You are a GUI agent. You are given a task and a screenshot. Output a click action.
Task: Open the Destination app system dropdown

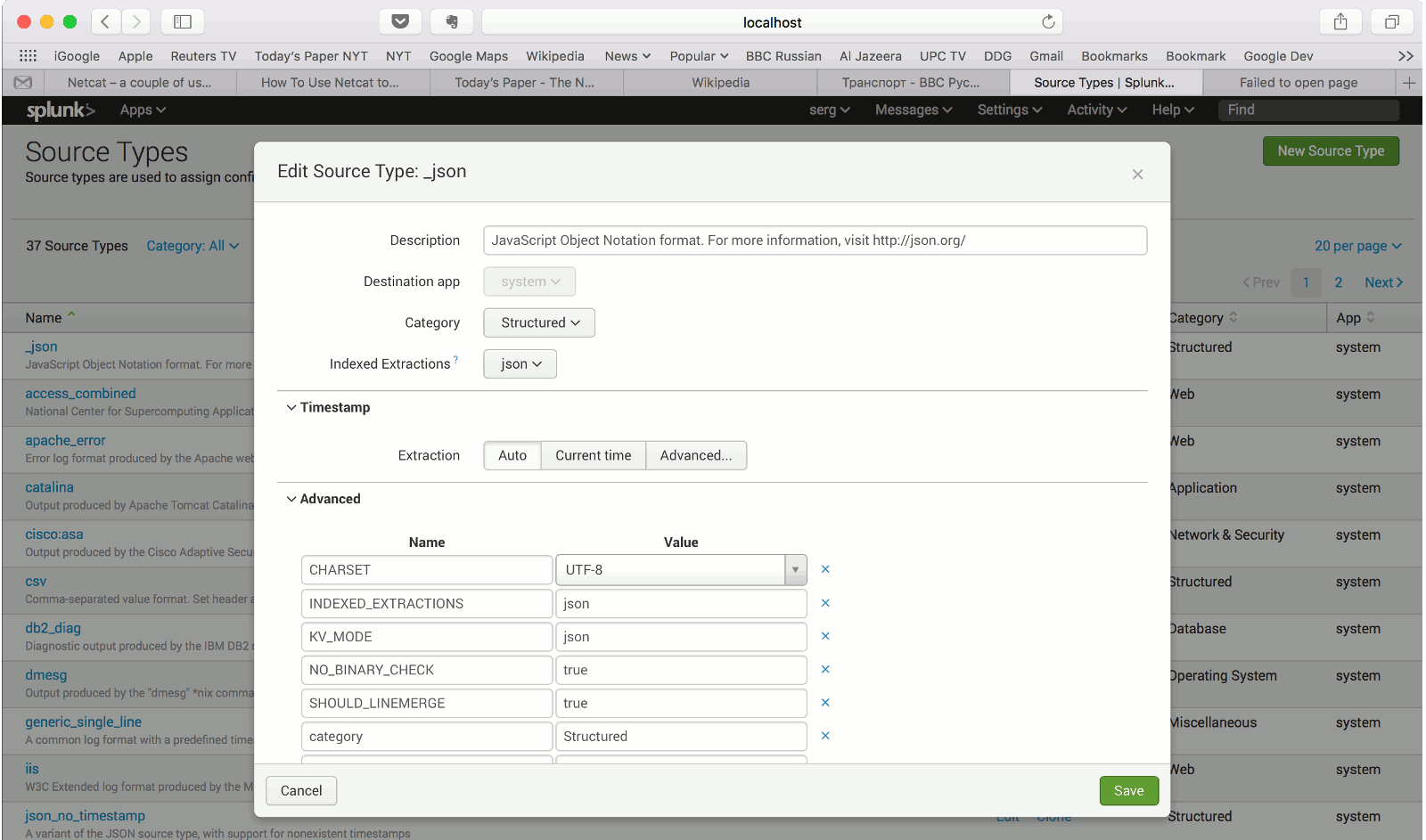point(529,281)
